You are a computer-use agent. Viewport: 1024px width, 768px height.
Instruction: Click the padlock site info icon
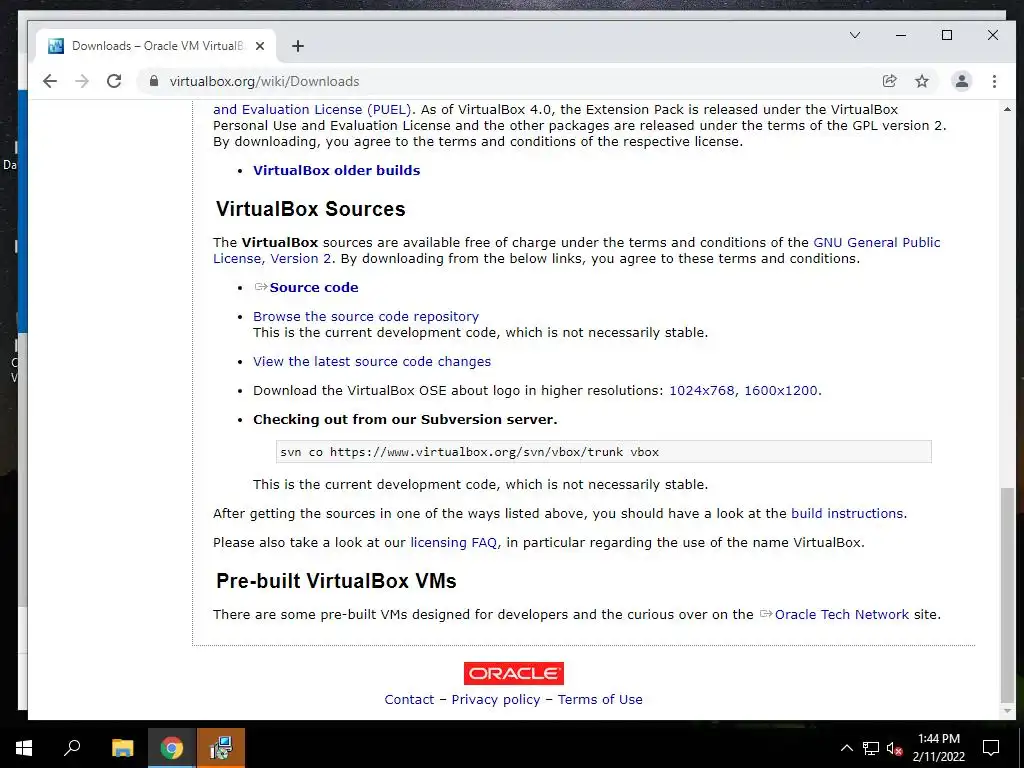(x=153, y=81)
